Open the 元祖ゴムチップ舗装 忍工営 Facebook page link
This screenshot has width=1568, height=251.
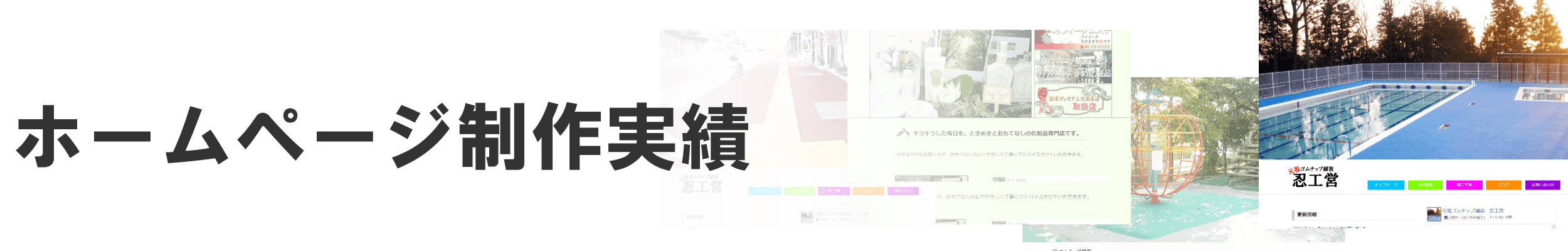click(1472, 211)
